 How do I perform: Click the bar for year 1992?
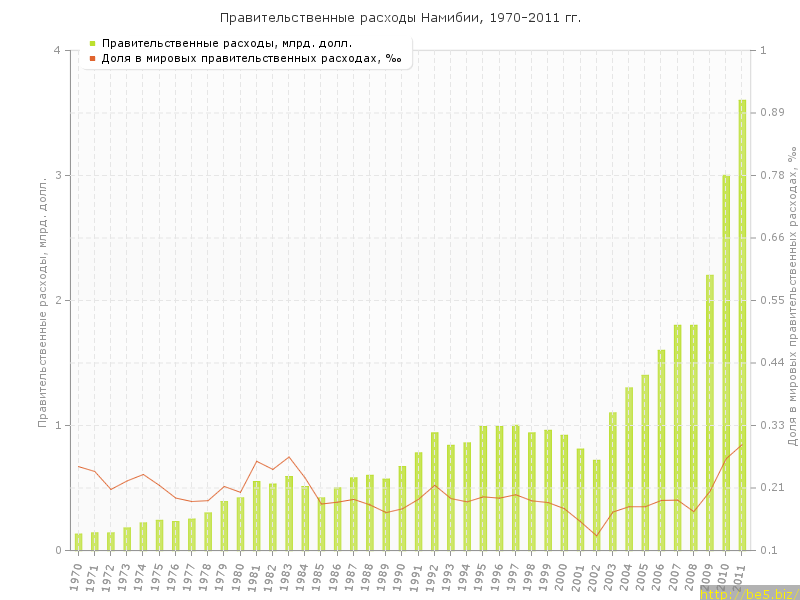click(x=435, y=491)
